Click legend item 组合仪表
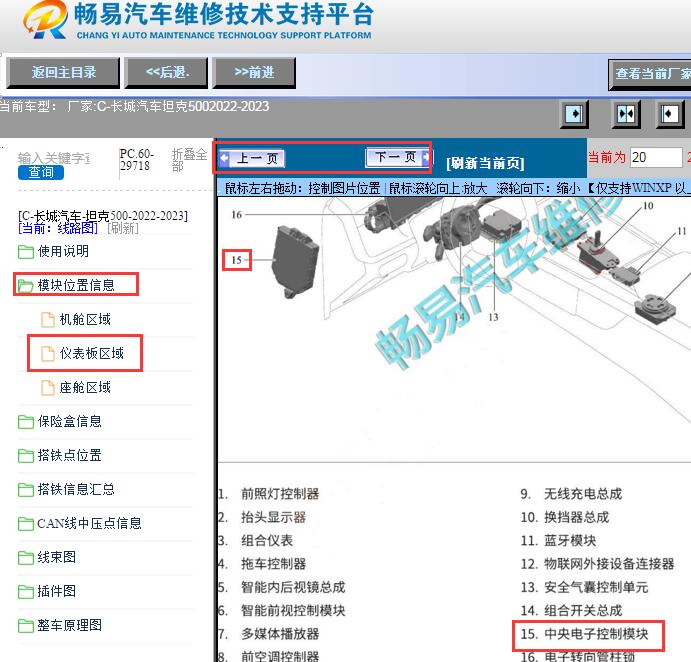Screen dimensions: 691x662 click(x=267, y=540)
